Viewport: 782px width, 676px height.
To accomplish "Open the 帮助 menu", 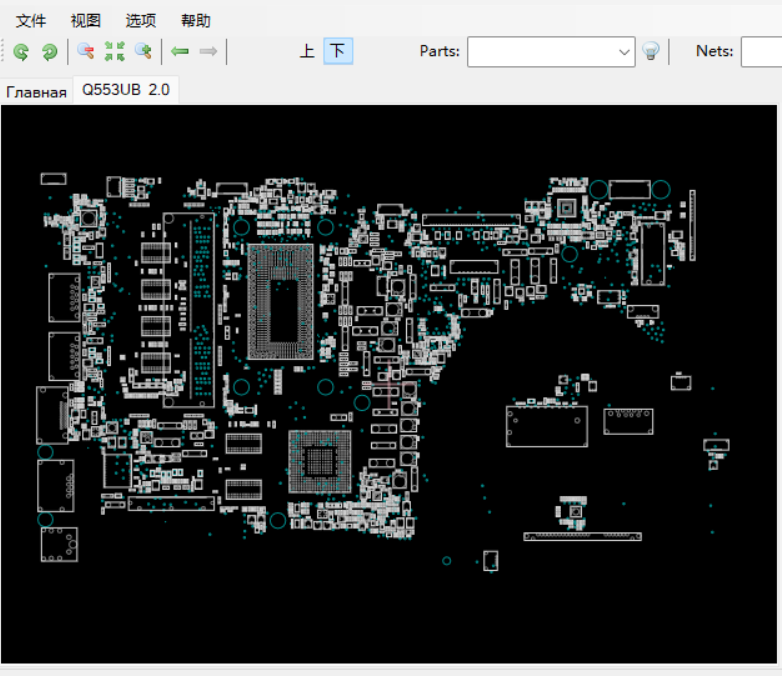I will coord(196,20).
